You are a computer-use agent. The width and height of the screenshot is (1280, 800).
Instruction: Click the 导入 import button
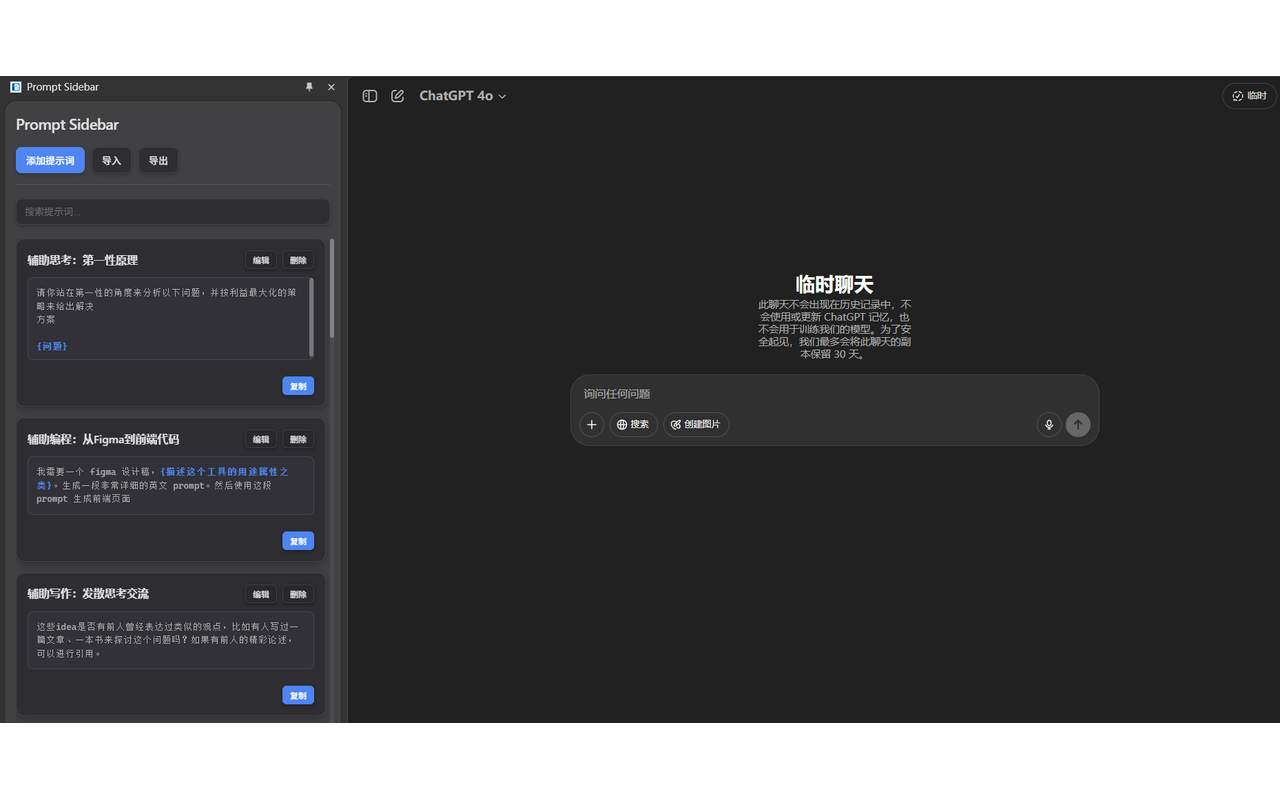(111, 160)
